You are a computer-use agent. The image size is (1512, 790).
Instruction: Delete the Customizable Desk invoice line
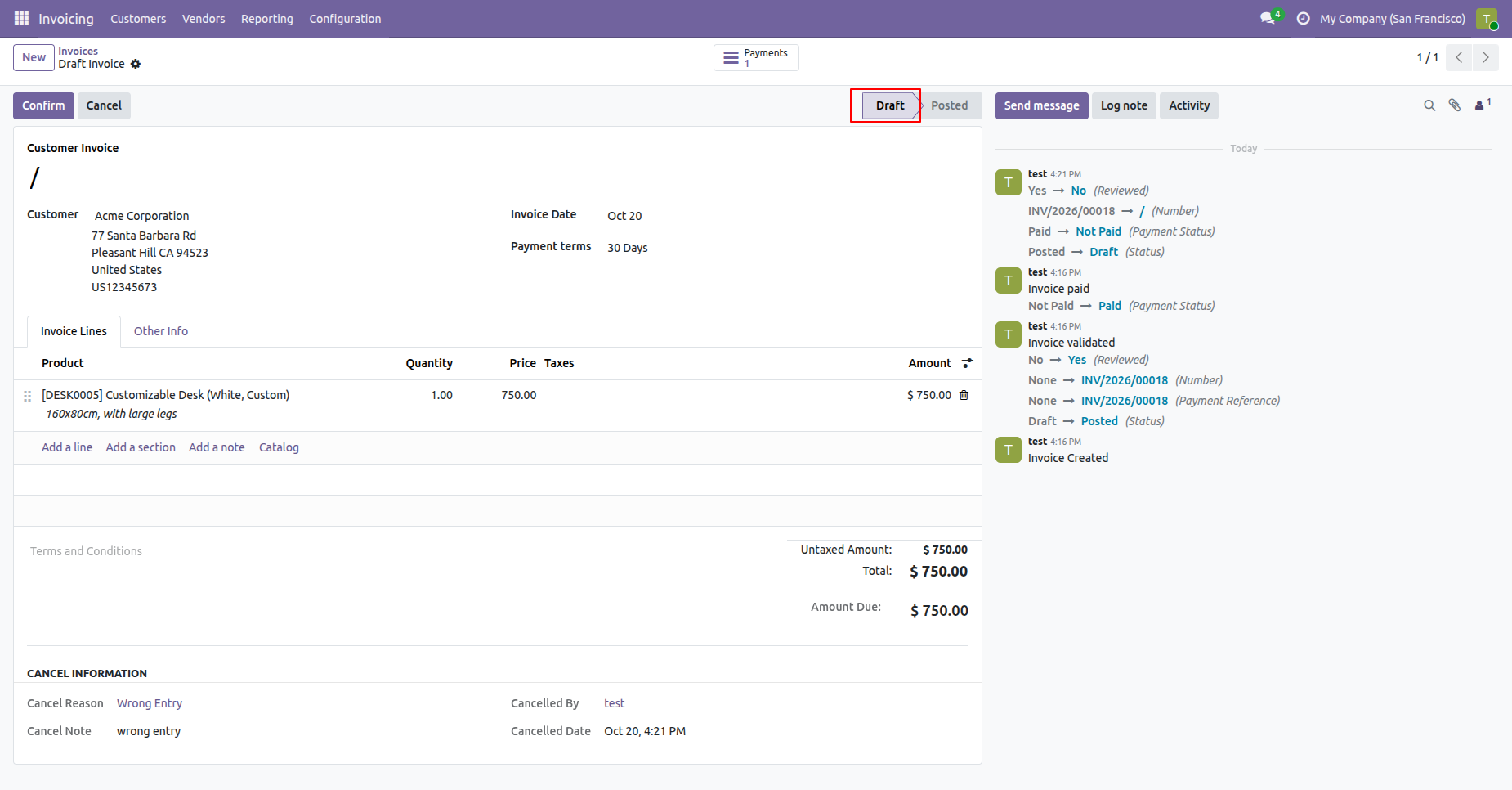[x=964, y=395]
